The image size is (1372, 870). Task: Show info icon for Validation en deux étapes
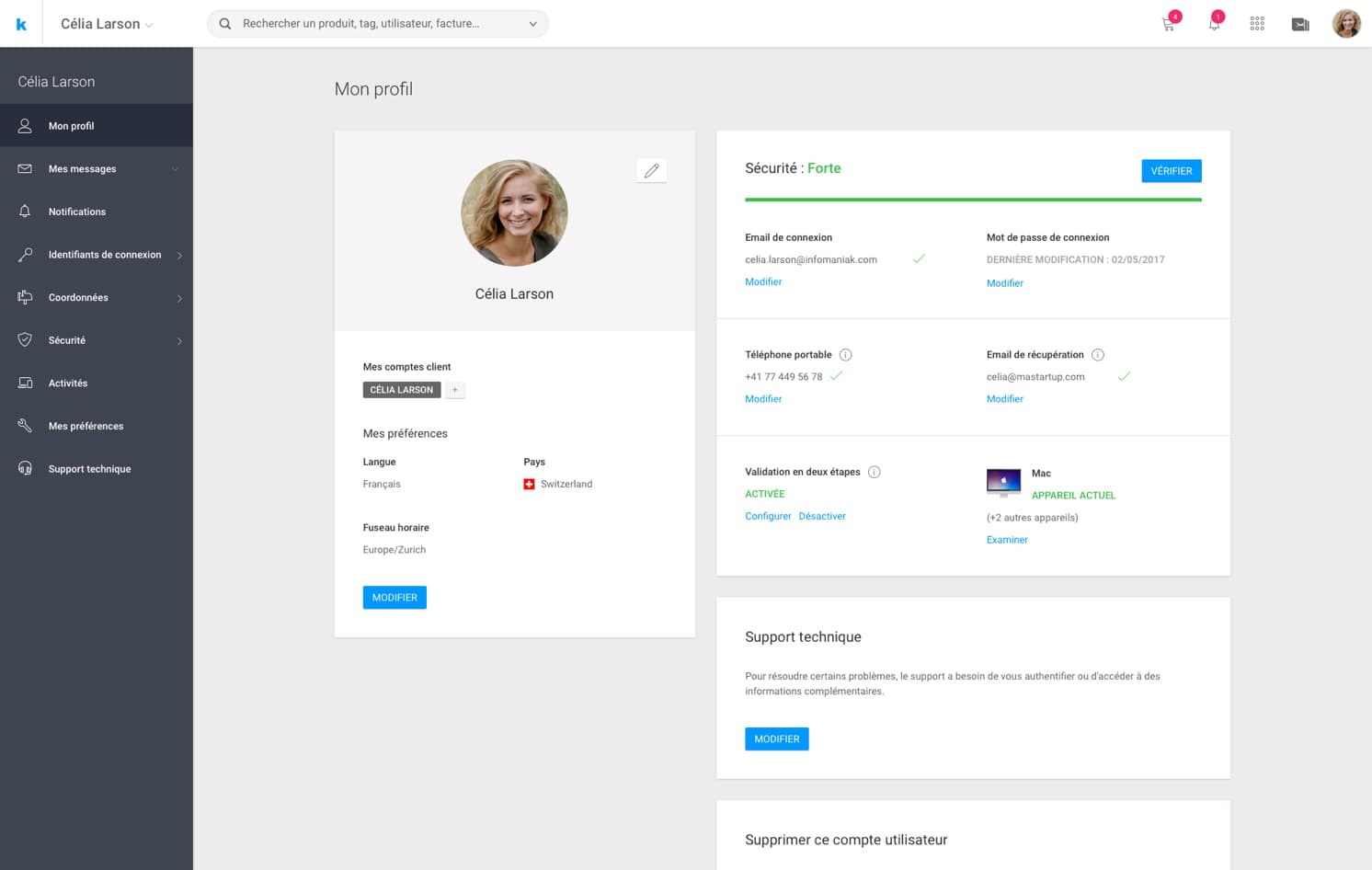874,472
